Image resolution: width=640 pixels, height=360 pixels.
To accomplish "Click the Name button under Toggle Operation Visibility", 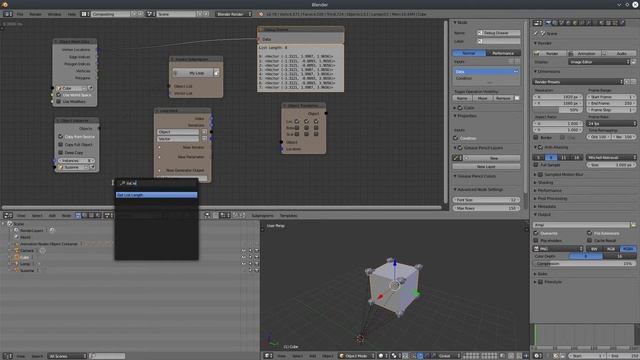I will click(x=462, y=98).
